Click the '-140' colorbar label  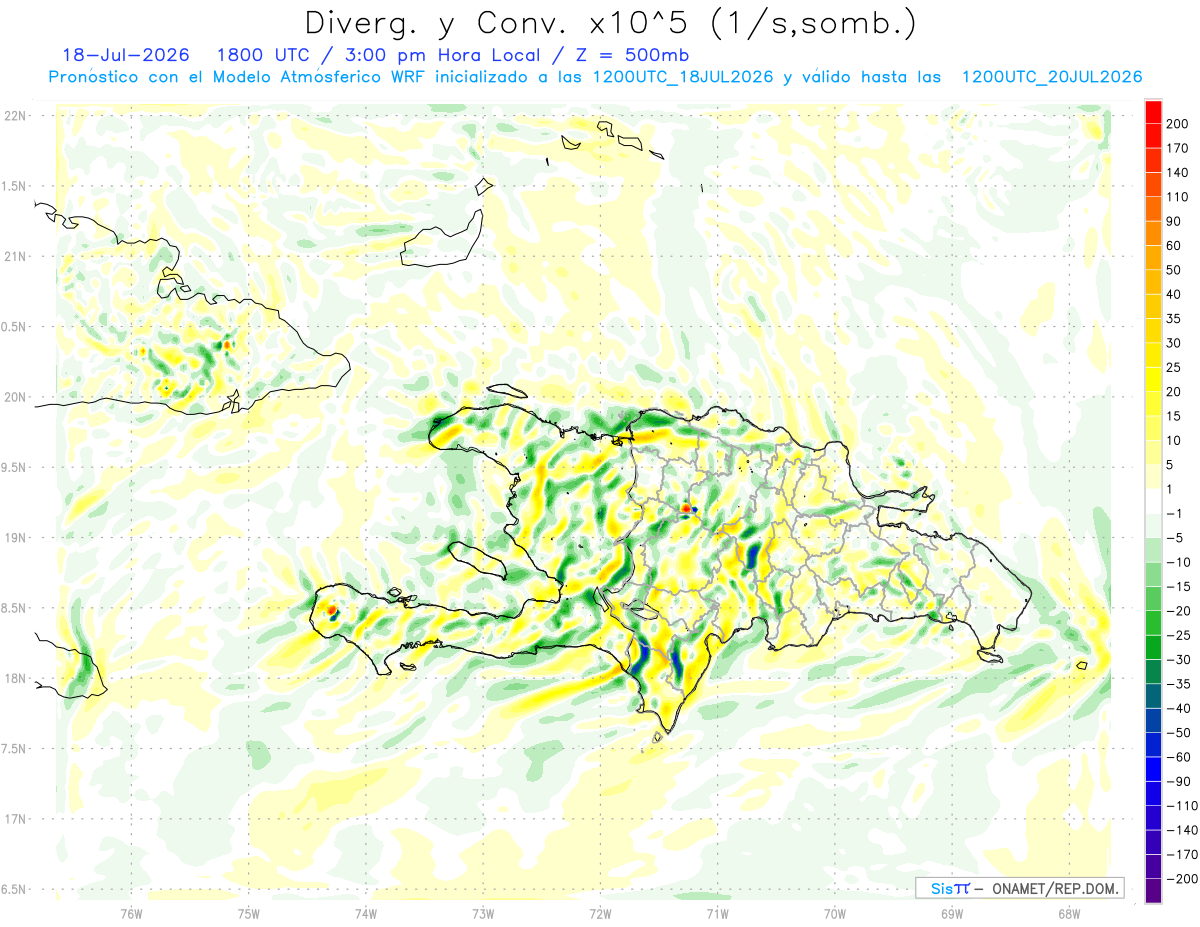(1180, 830)
